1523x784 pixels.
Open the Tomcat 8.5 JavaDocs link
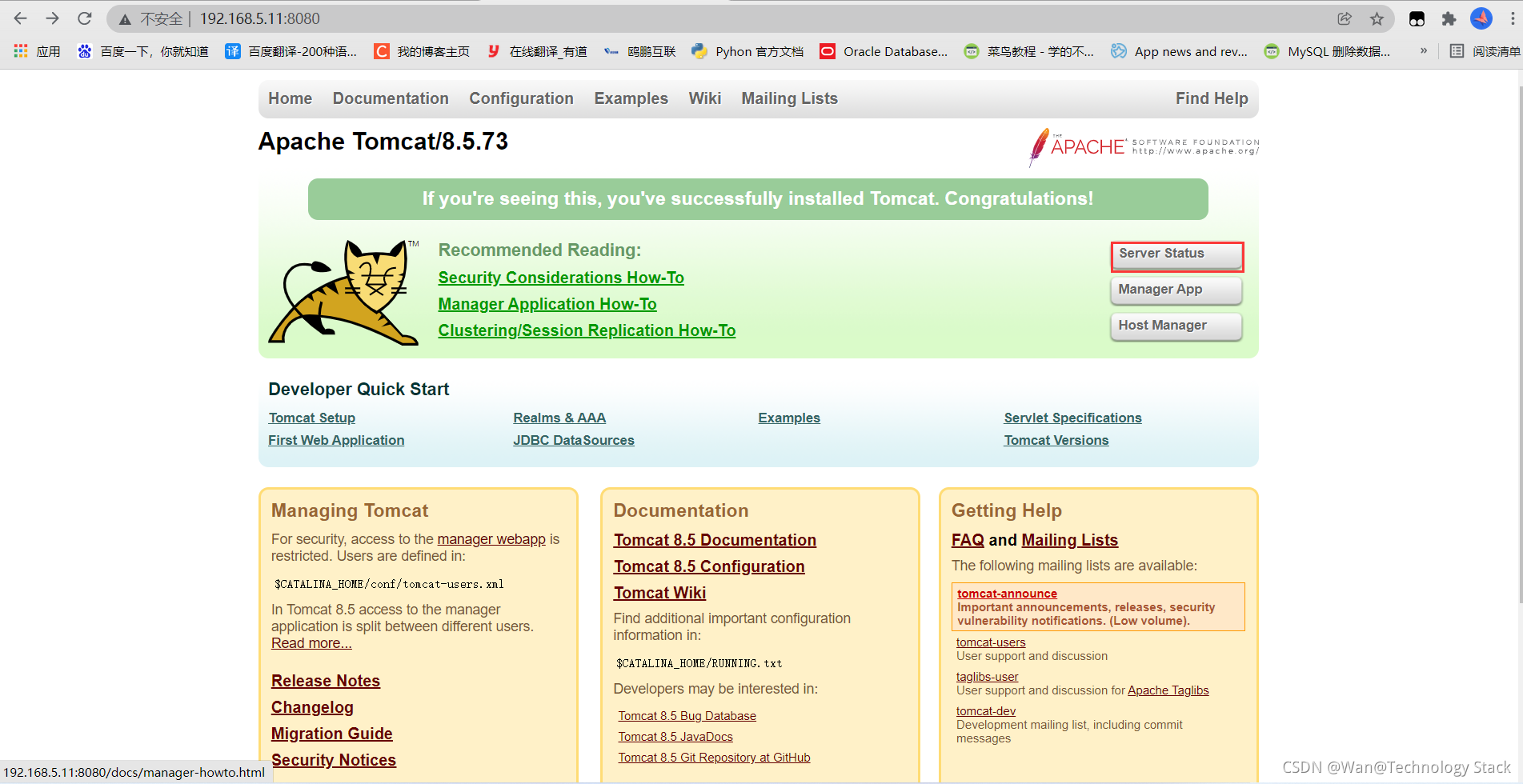point(675,737)
